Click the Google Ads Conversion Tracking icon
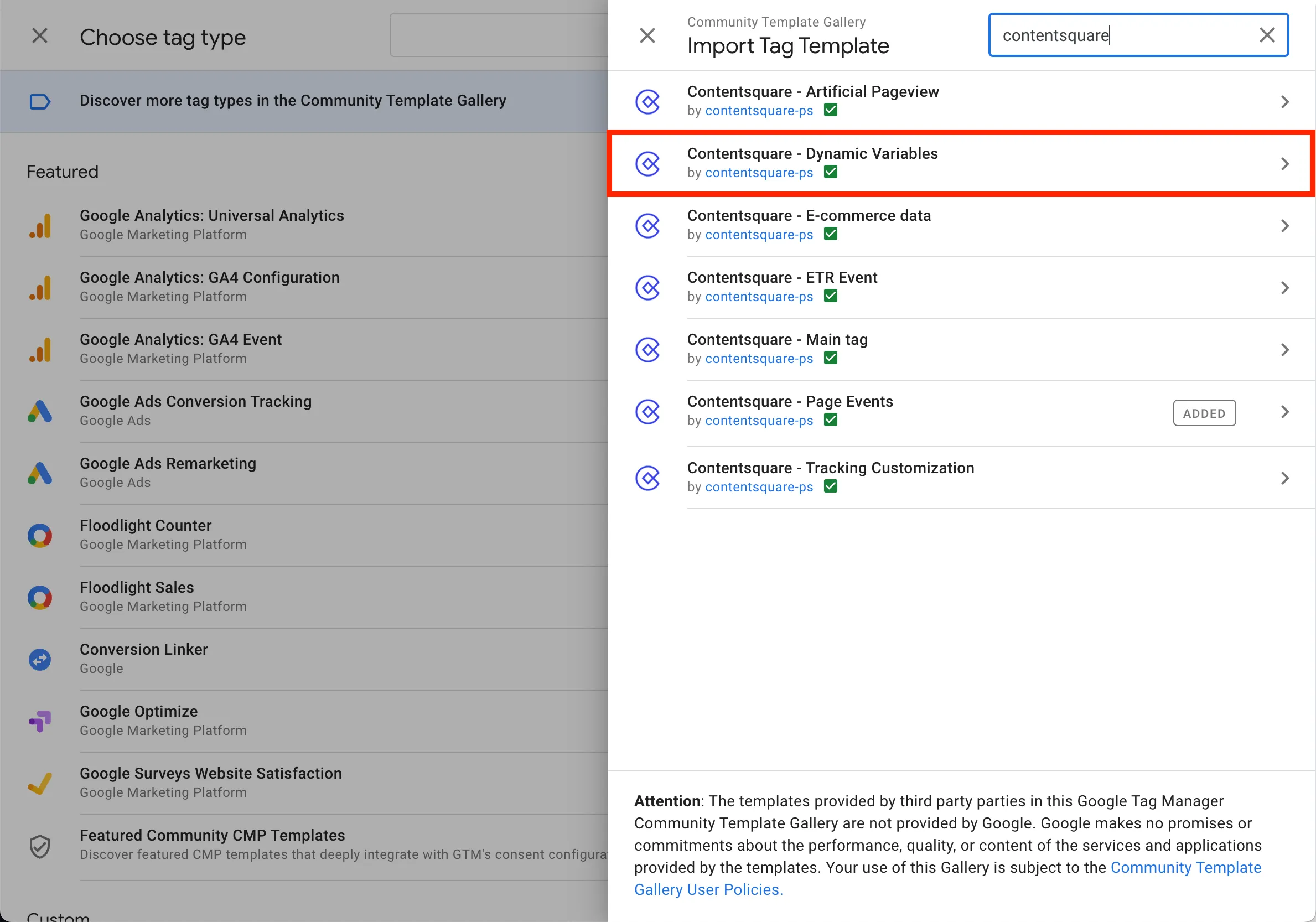This screenshot has height=922, width=1316. point(40,411)
